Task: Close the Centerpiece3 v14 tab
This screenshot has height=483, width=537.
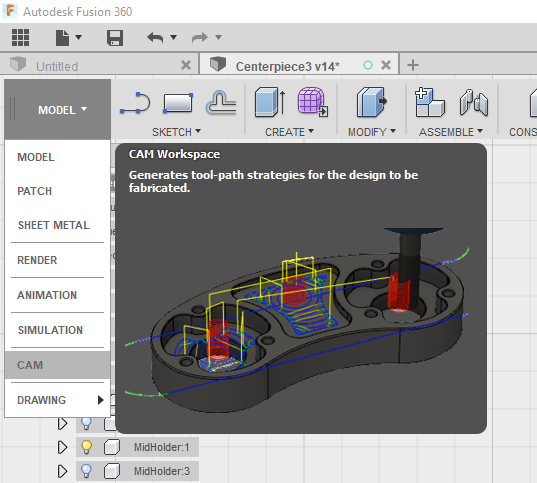Action: pyautogui.click(x=386, y=65)
